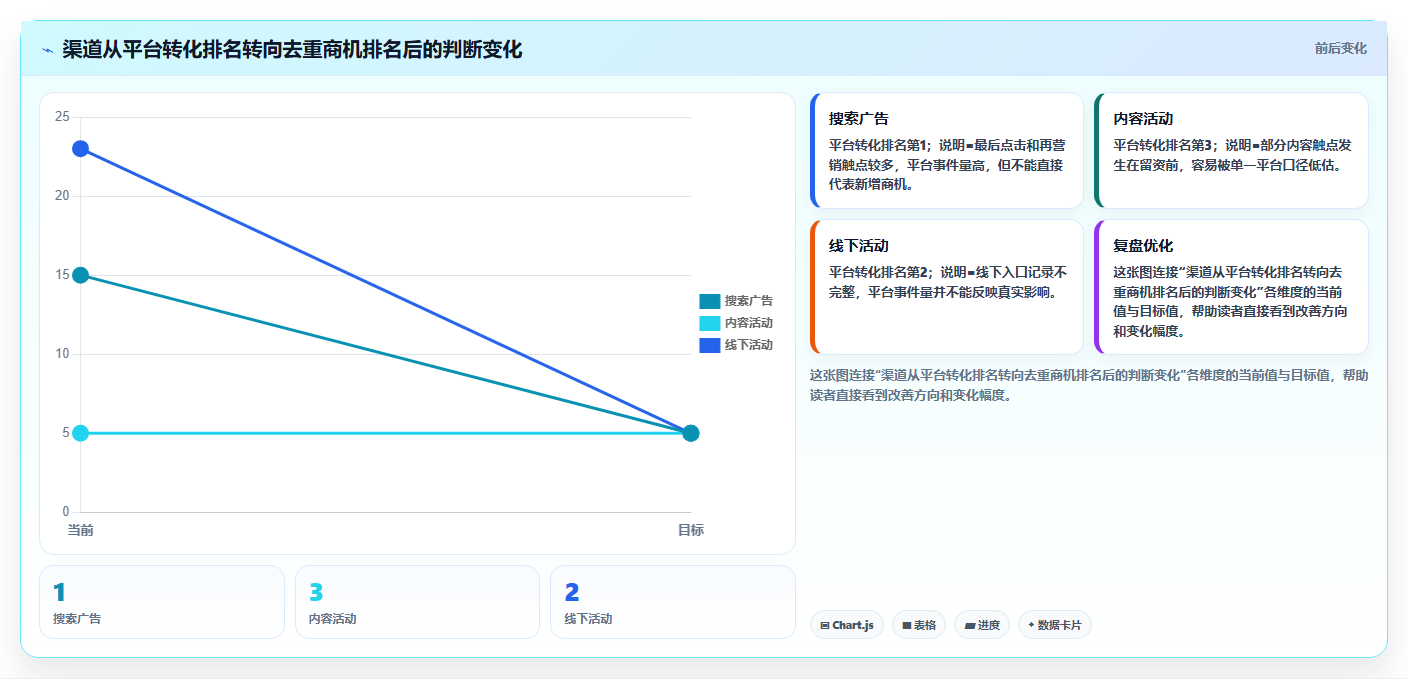The height and width of the screenshot is (679, 1408).
Task: Select the 线下活动 rank 2 stat card
Action: click(673, 602)
